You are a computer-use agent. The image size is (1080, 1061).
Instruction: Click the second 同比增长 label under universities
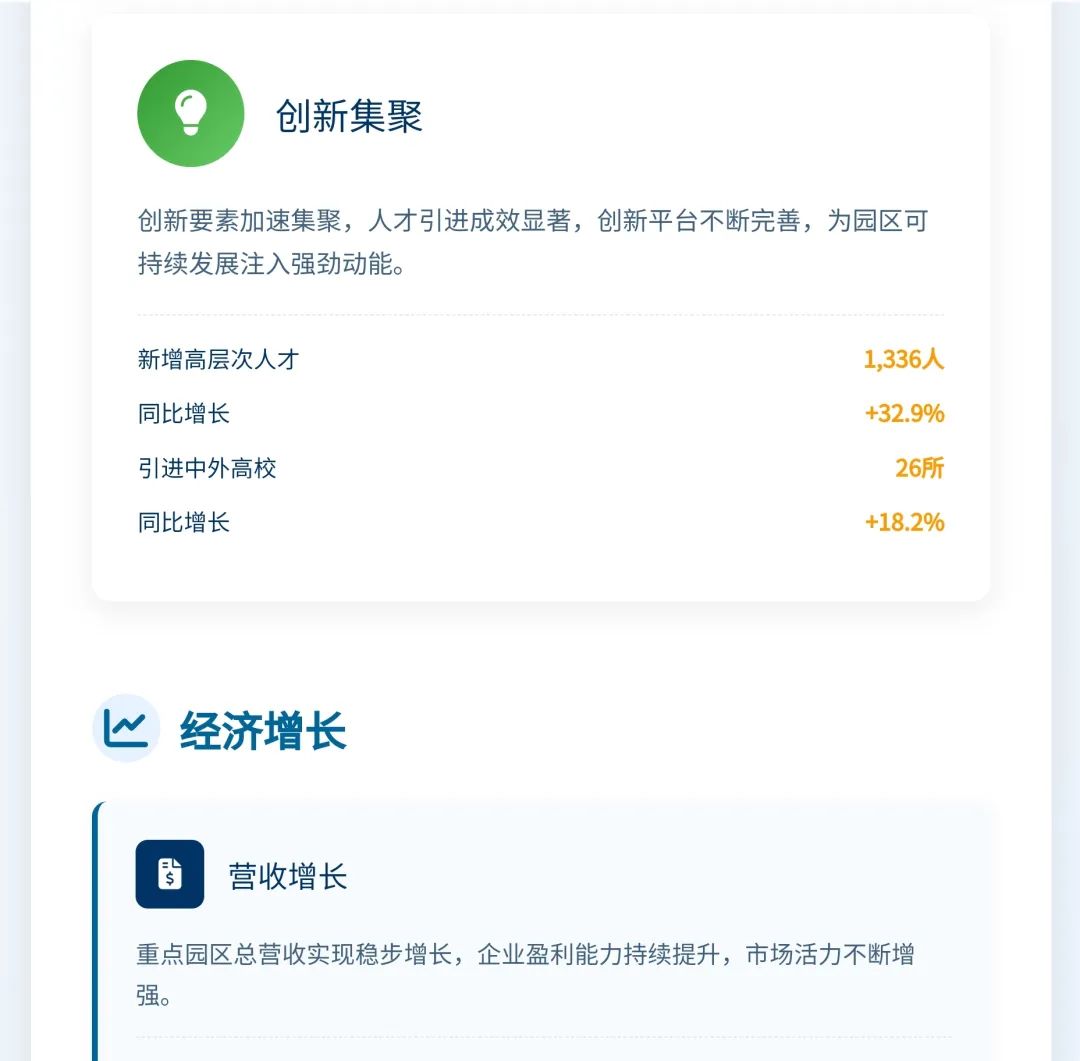[x=183, y=522]
